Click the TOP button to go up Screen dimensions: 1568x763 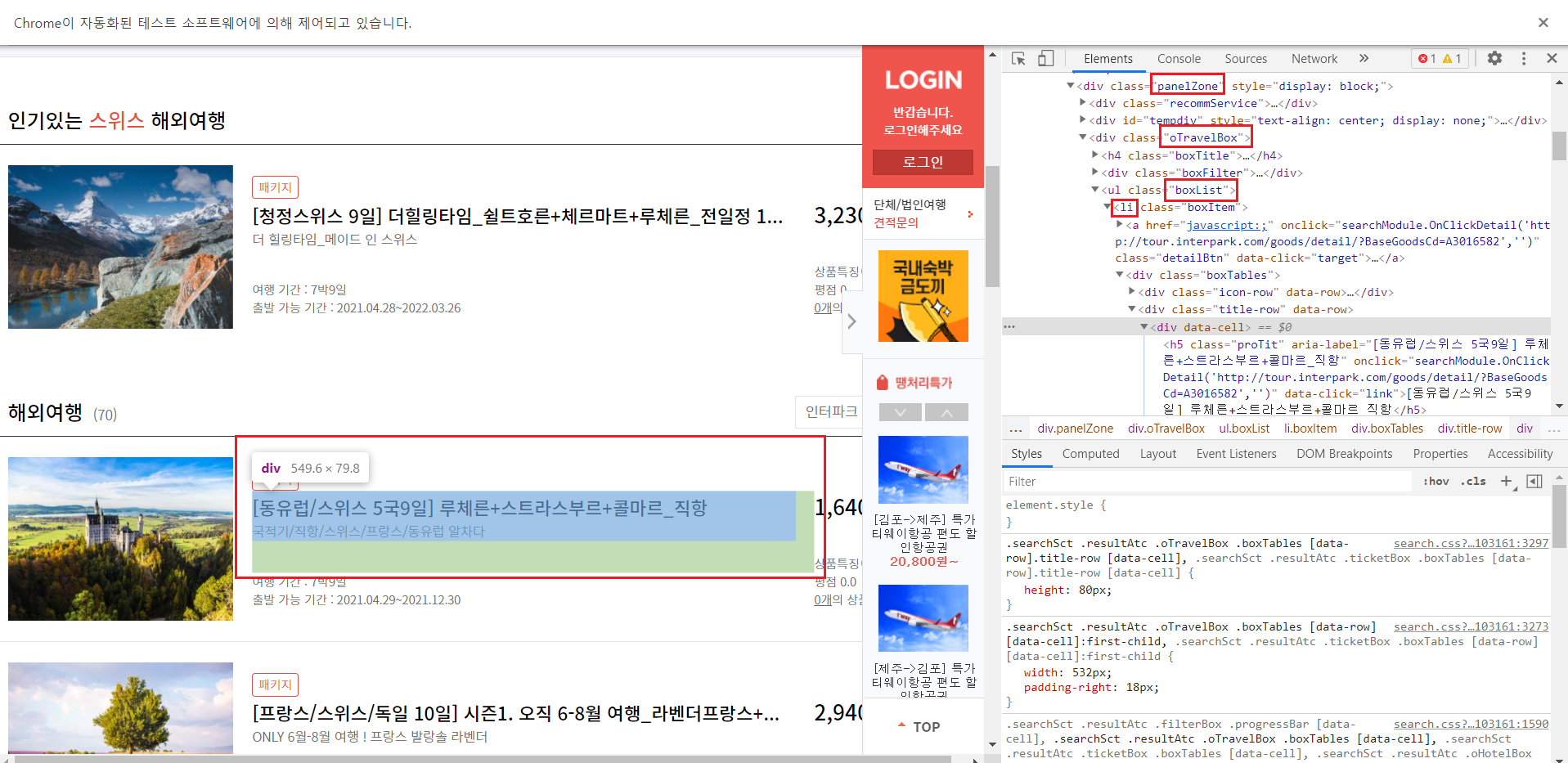[920, 727]
